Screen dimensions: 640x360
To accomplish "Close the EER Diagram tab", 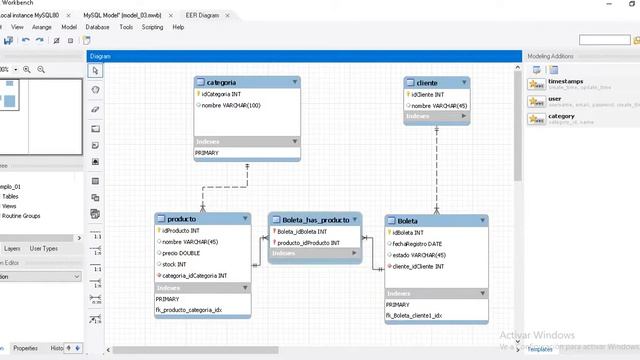I will click(x=227, y=15).
